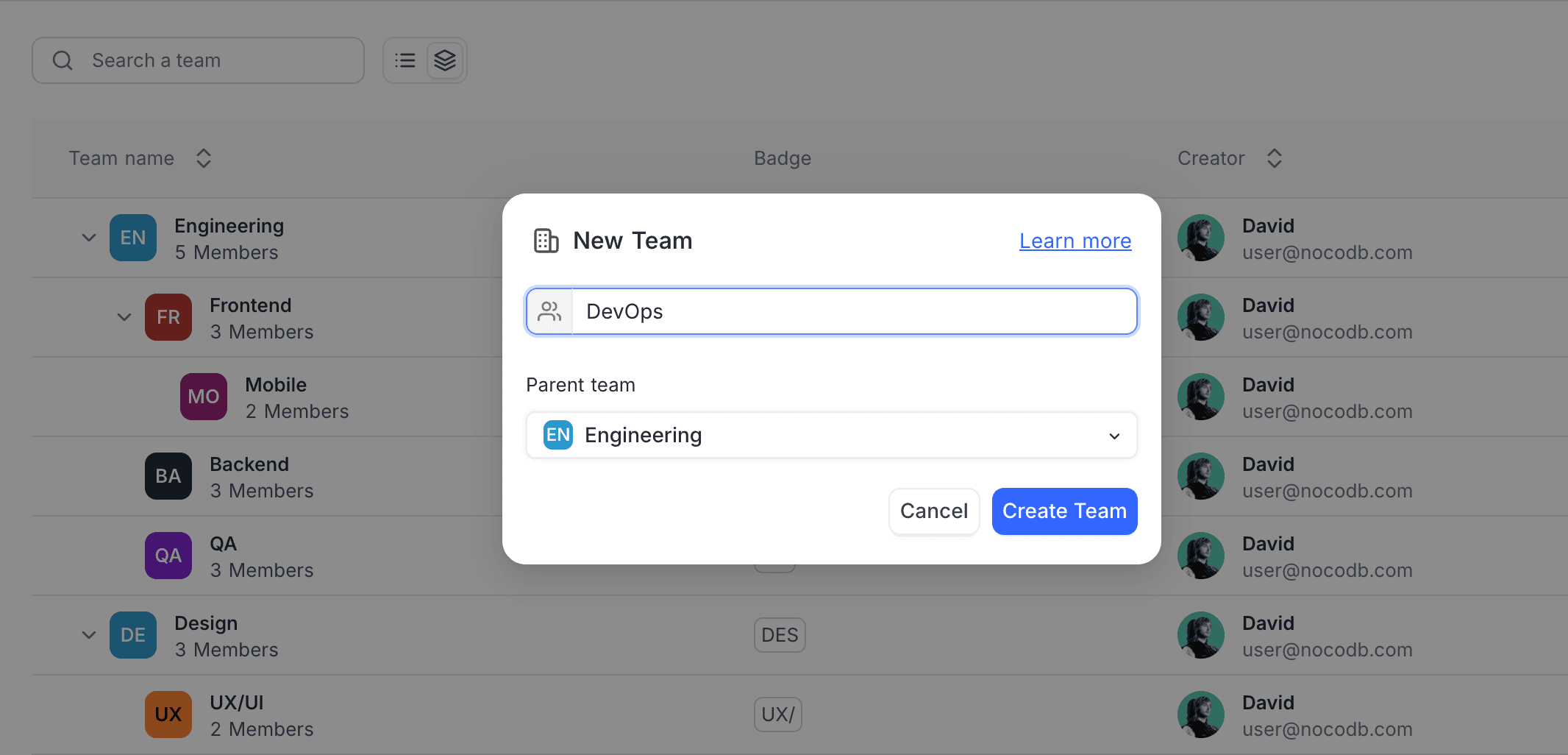The height and width of the screenshot is (755, 1568).
Task: Switch to hierarchy layers view
Action: 445,60
